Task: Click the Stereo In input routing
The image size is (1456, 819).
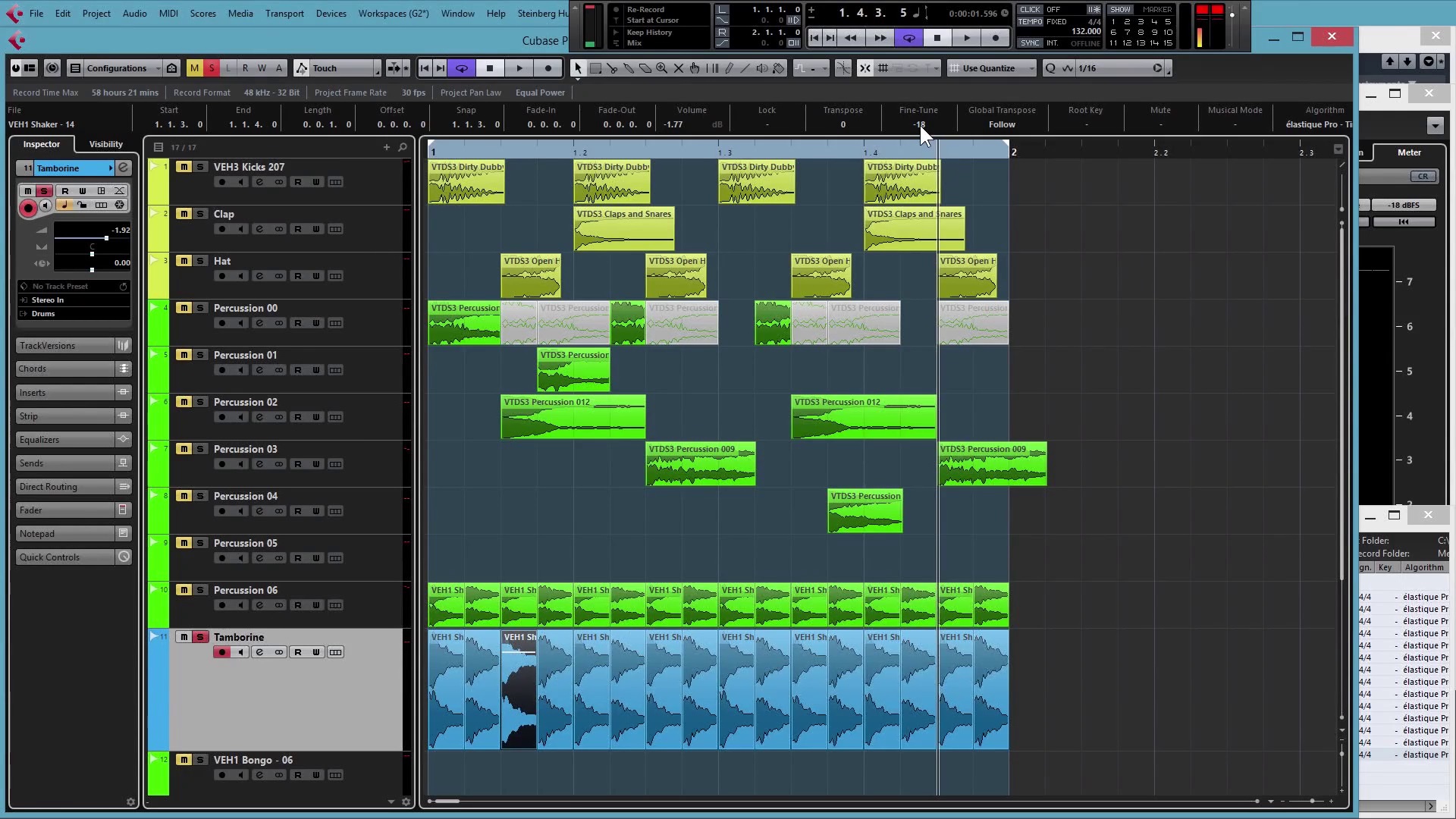Action: (x=74, y=300)
